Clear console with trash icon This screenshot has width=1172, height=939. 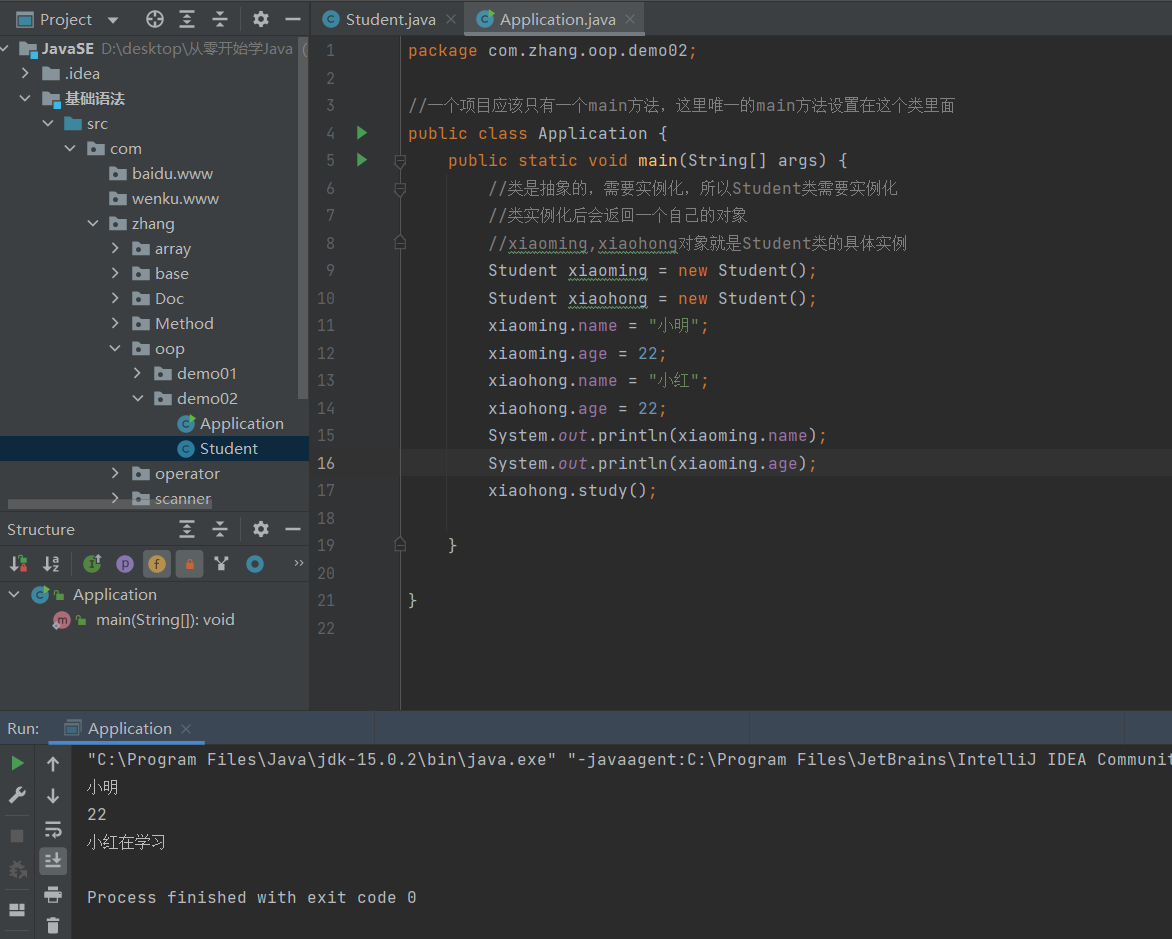[53, 926]
